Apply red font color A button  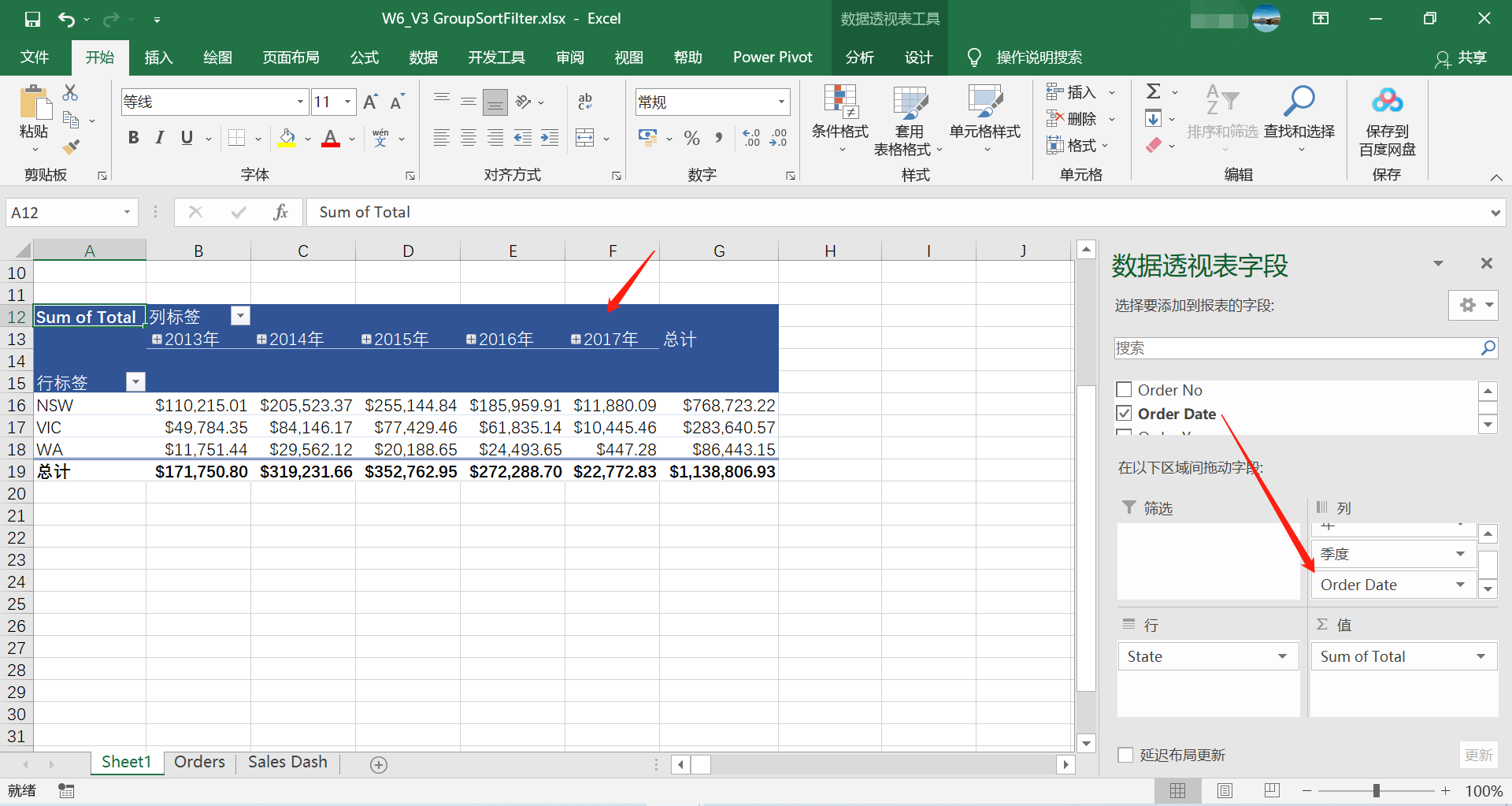tap(331, 138)
